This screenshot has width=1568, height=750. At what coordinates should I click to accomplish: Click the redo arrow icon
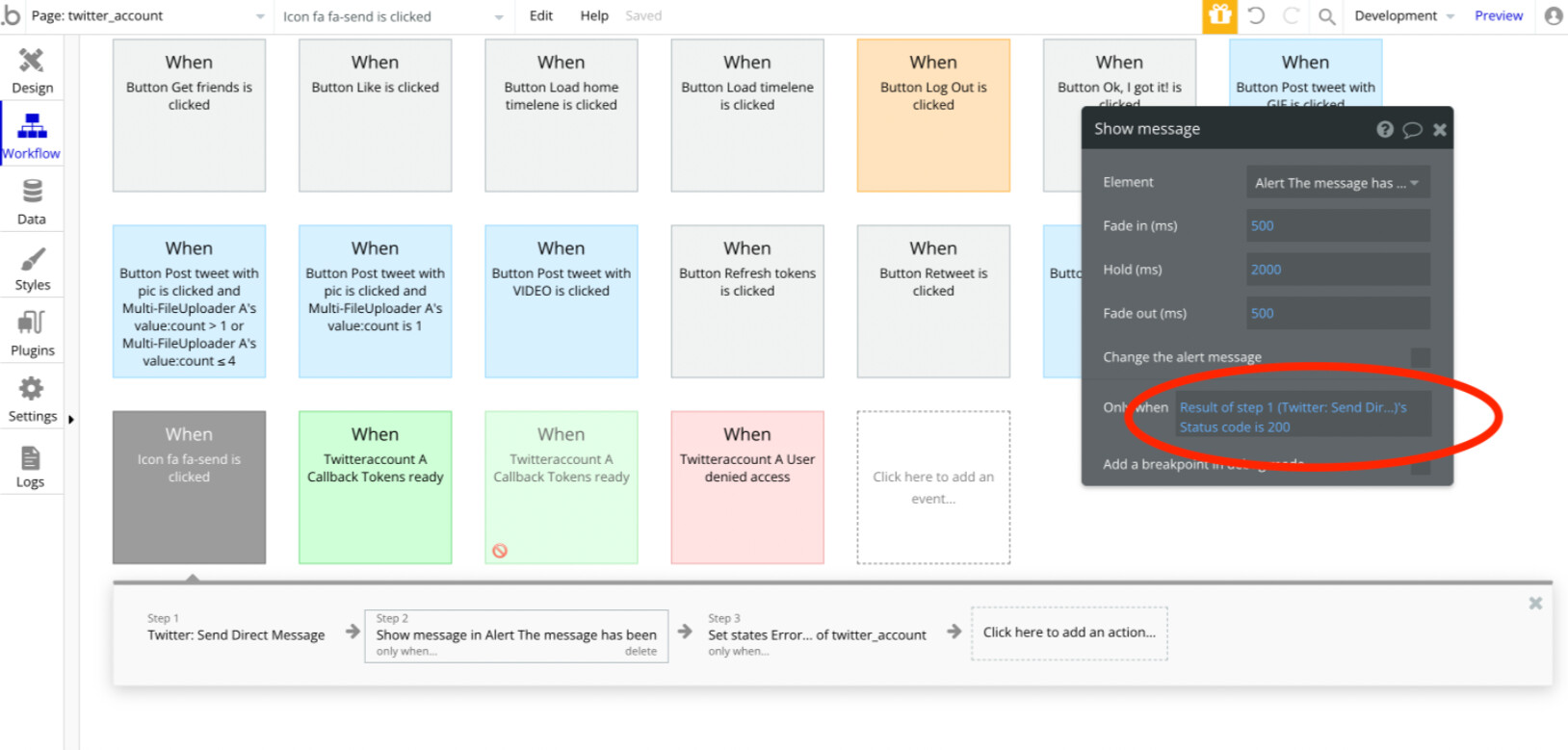1292,15
